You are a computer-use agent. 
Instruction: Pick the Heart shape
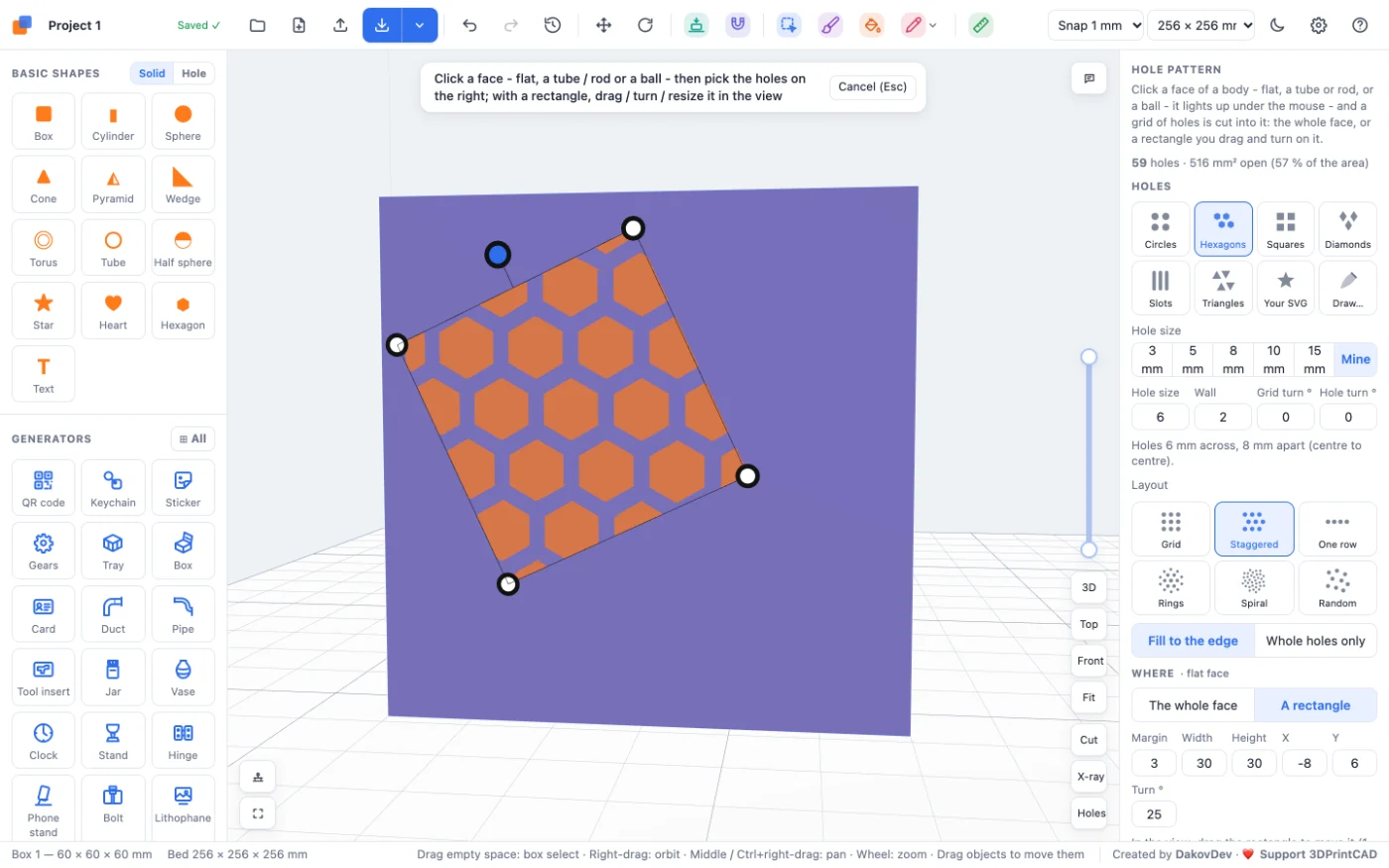[x=113, y=310]
